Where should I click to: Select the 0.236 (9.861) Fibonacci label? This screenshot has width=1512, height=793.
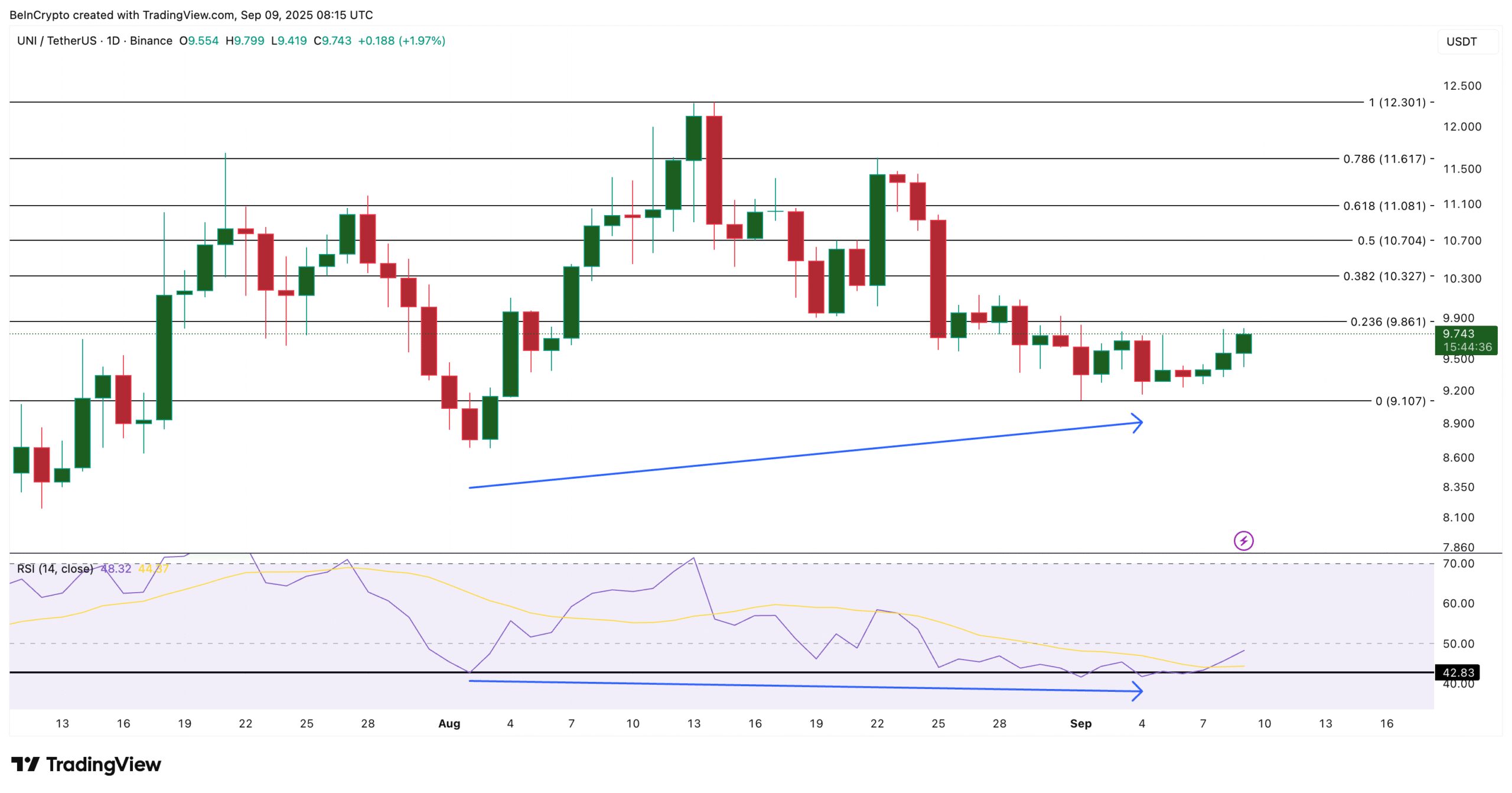pos(1387,321)
